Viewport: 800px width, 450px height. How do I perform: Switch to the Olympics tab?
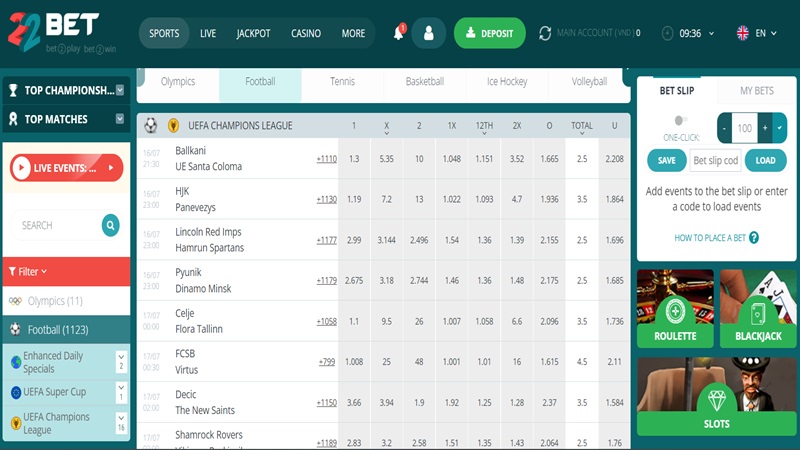coord(178,82)
